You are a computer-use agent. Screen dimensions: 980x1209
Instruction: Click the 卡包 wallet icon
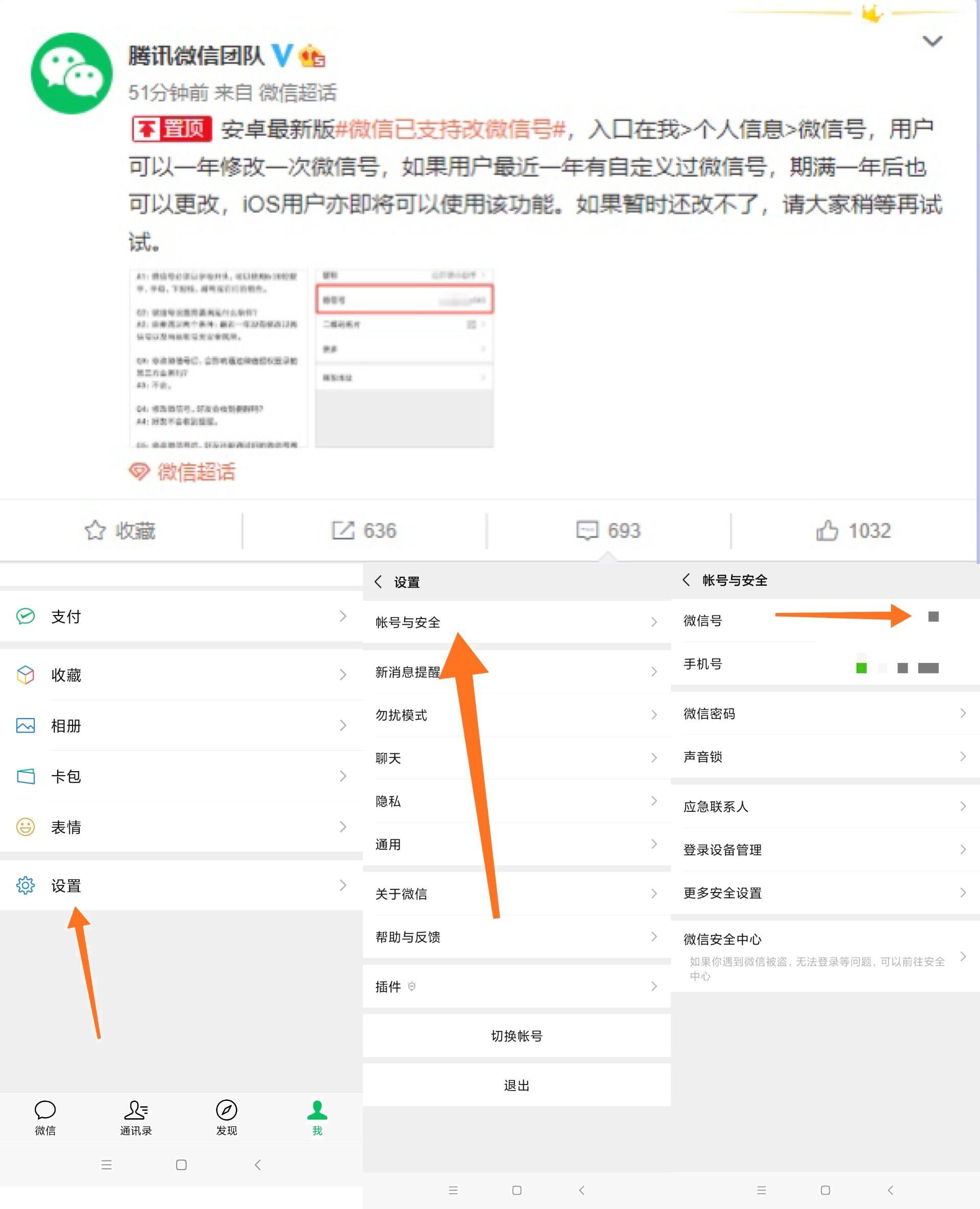click(26, 776)
